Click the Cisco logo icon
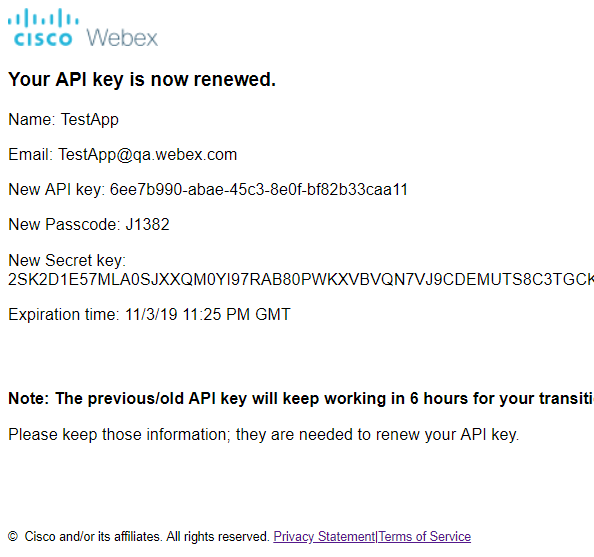The height and width of the screenshot is (557, 594). tap(43, 28)
